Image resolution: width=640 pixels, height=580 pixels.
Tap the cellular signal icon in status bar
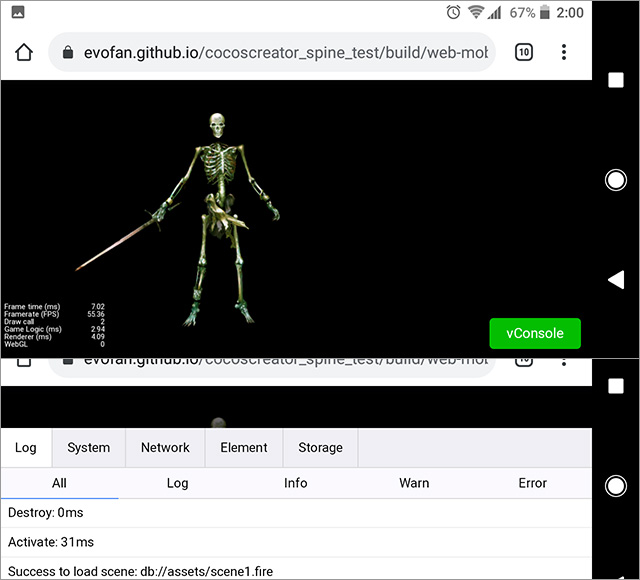[494, 13]
